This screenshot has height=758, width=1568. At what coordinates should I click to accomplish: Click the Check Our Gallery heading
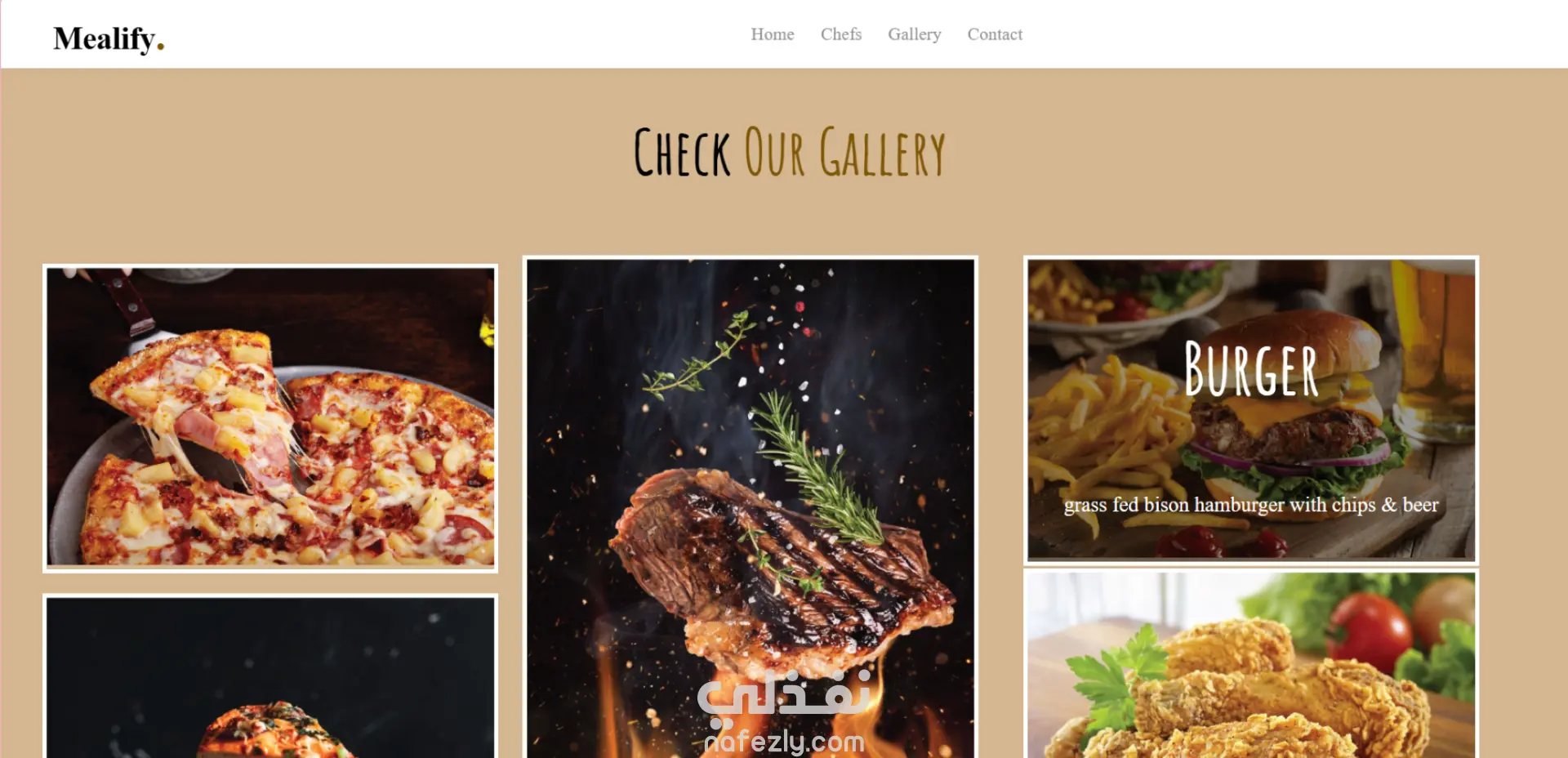click(x=789, y=153)
